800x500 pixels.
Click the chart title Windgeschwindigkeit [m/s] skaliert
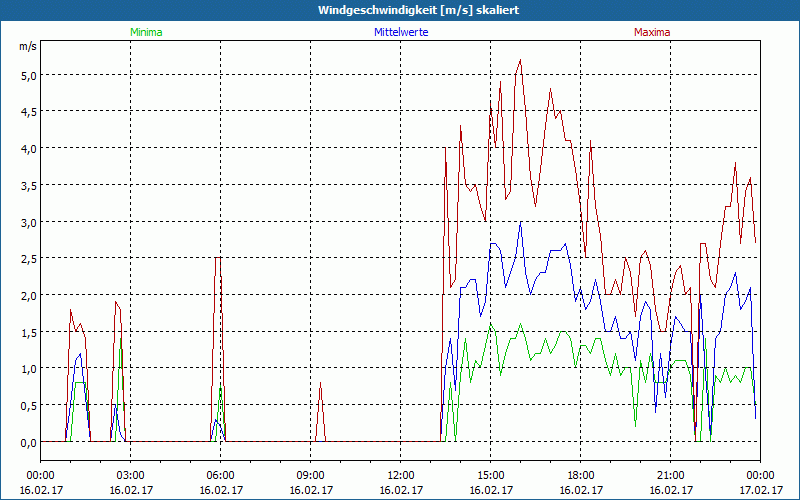click(x=418, y=10)
